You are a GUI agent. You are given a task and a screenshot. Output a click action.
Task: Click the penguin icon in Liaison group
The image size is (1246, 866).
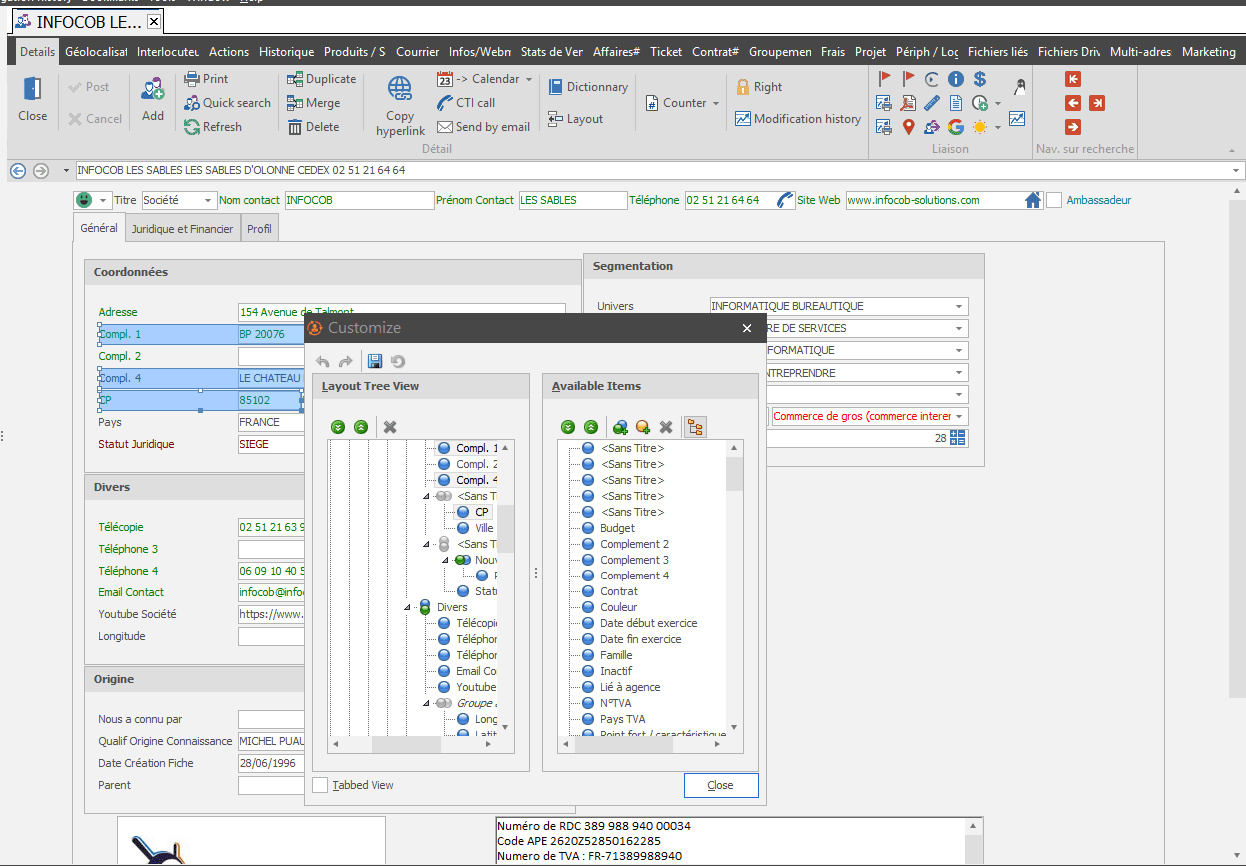1021,86
